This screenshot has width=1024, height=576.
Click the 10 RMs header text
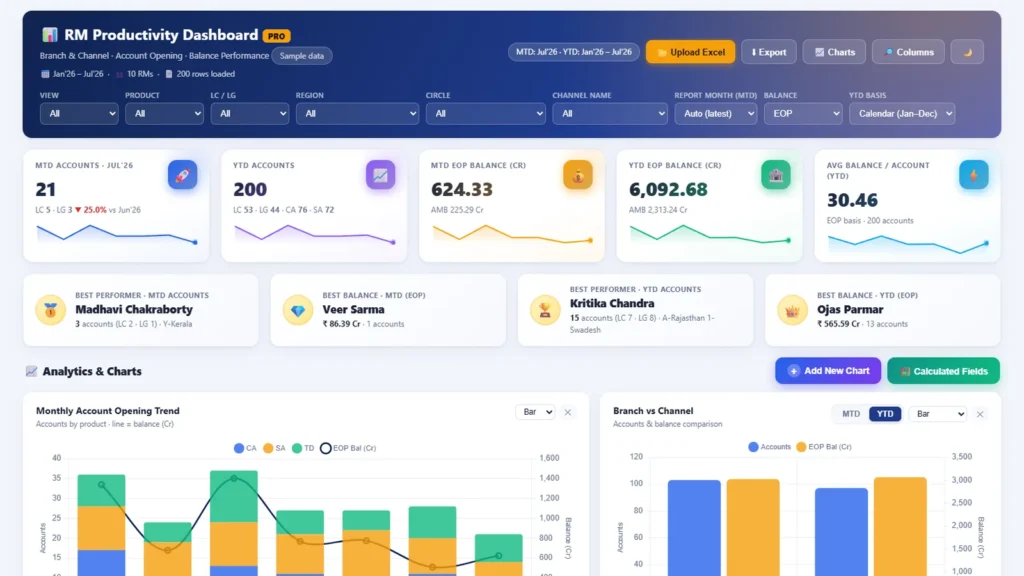(x=140, y=74)
